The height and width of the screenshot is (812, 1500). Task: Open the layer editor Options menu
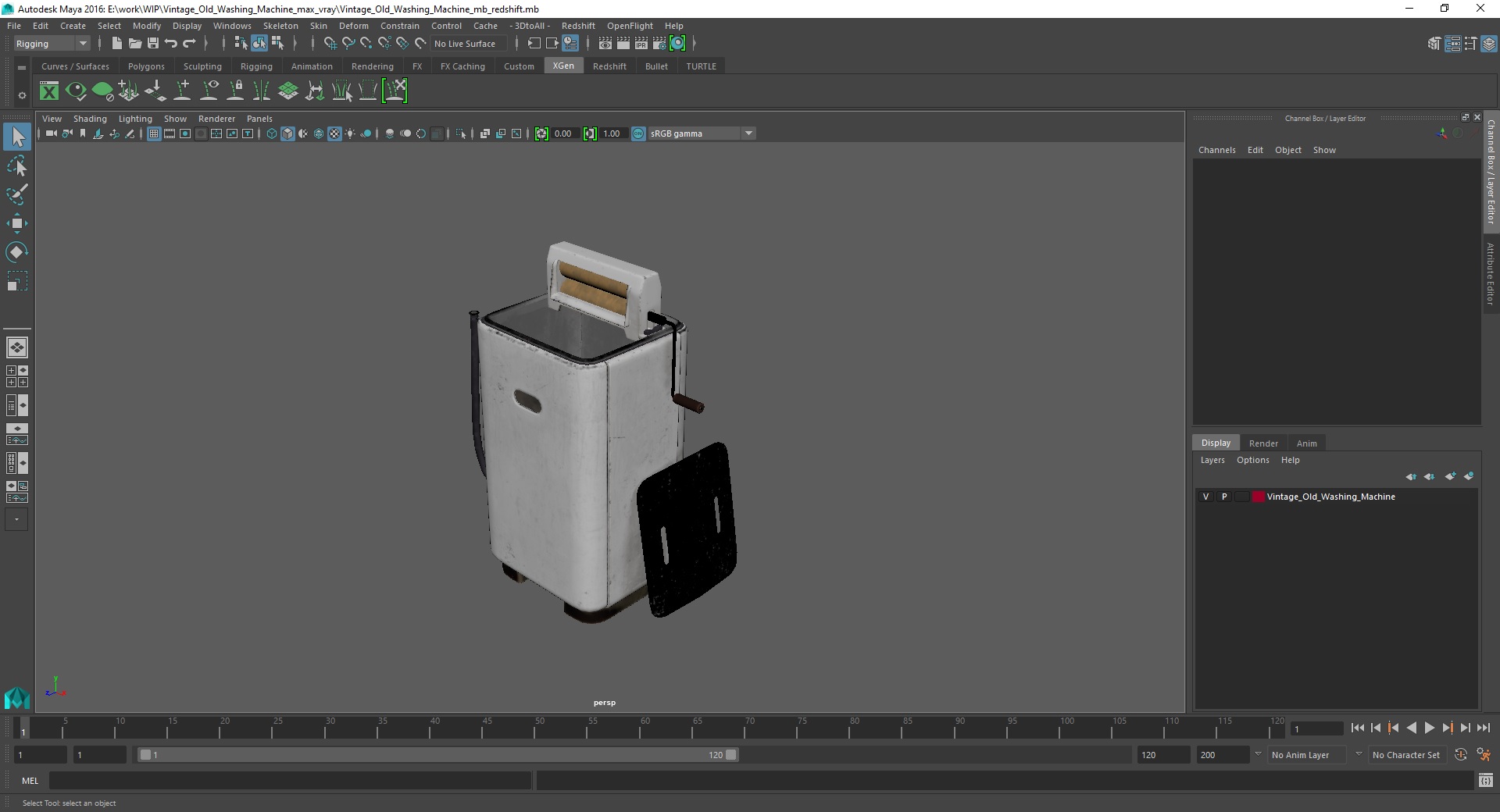coord(1252,460)
